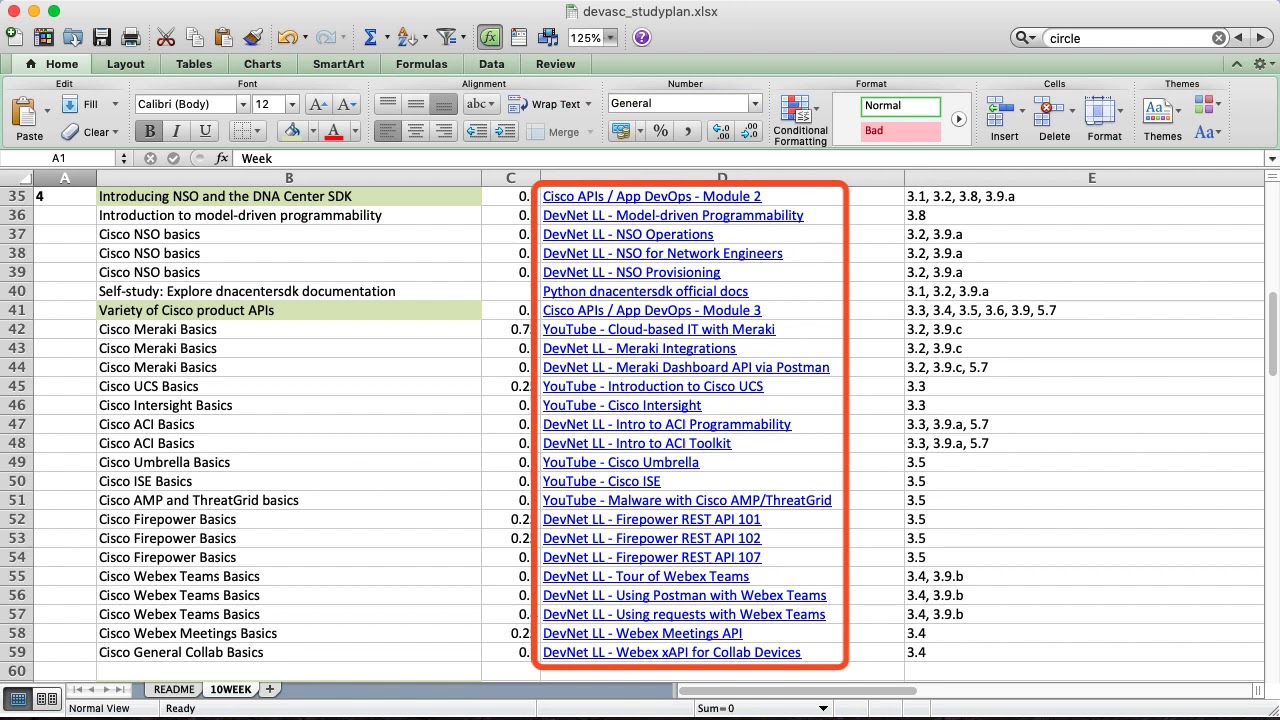Open the Conditional Formatting menu
This screenshot has width=1280, height=720.
(x=800, y=120)
